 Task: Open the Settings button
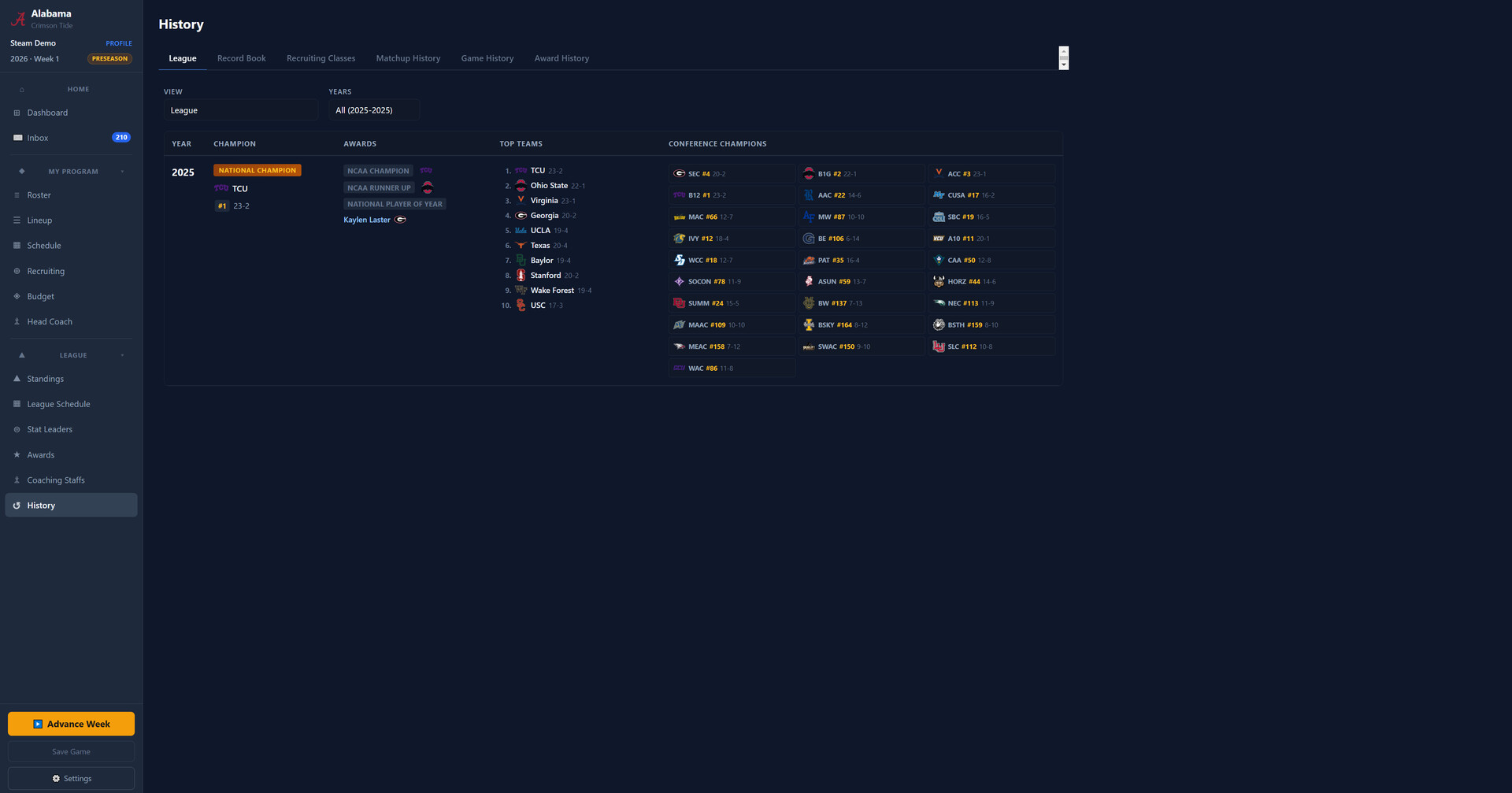pyautogui.click(x=71, y=778)
